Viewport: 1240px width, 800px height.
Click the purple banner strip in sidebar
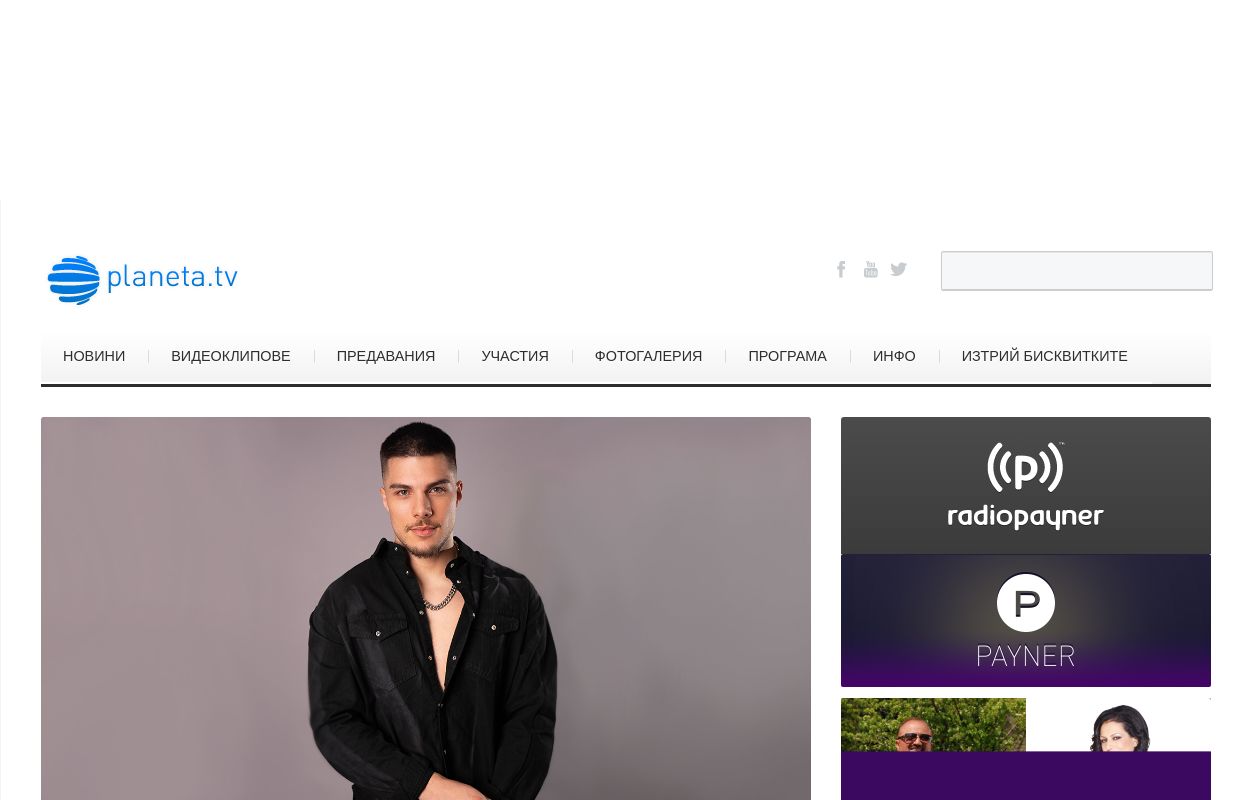[1025, 776]
